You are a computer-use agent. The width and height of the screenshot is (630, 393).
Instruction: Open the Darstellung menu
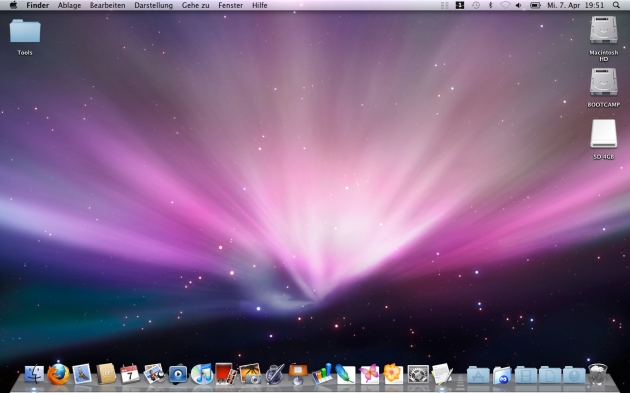tap(153, 5)
